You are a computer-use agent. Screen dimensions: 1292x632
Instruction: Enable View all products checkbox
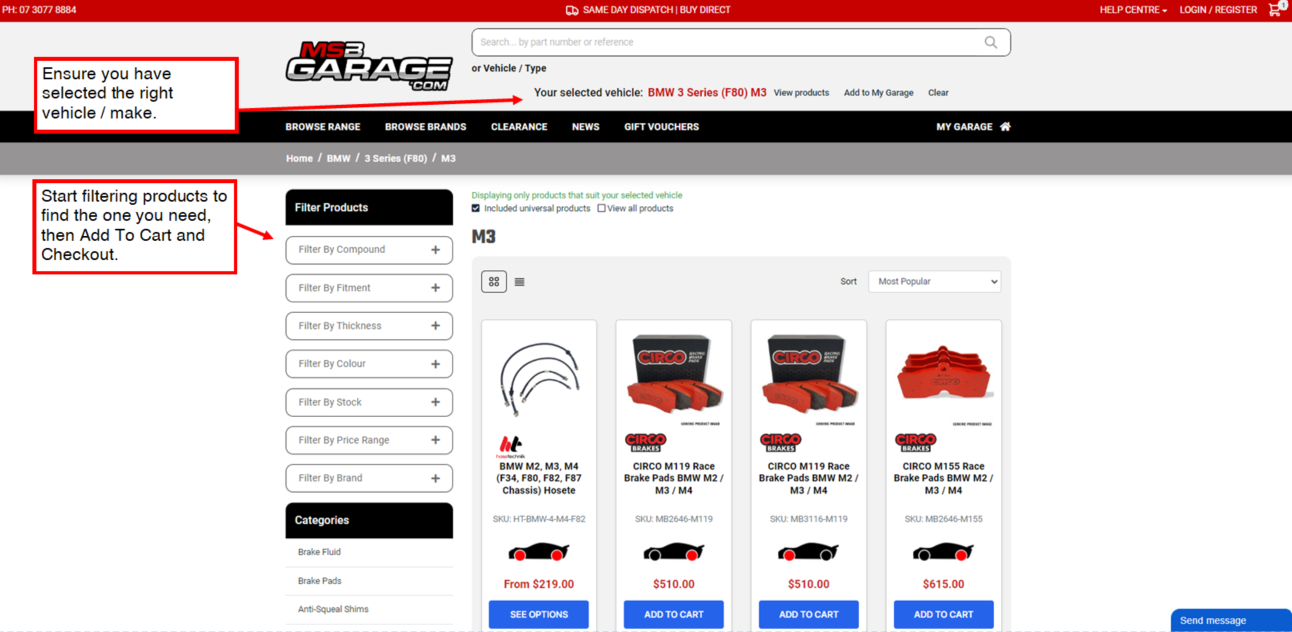click(x=601, y=208)
